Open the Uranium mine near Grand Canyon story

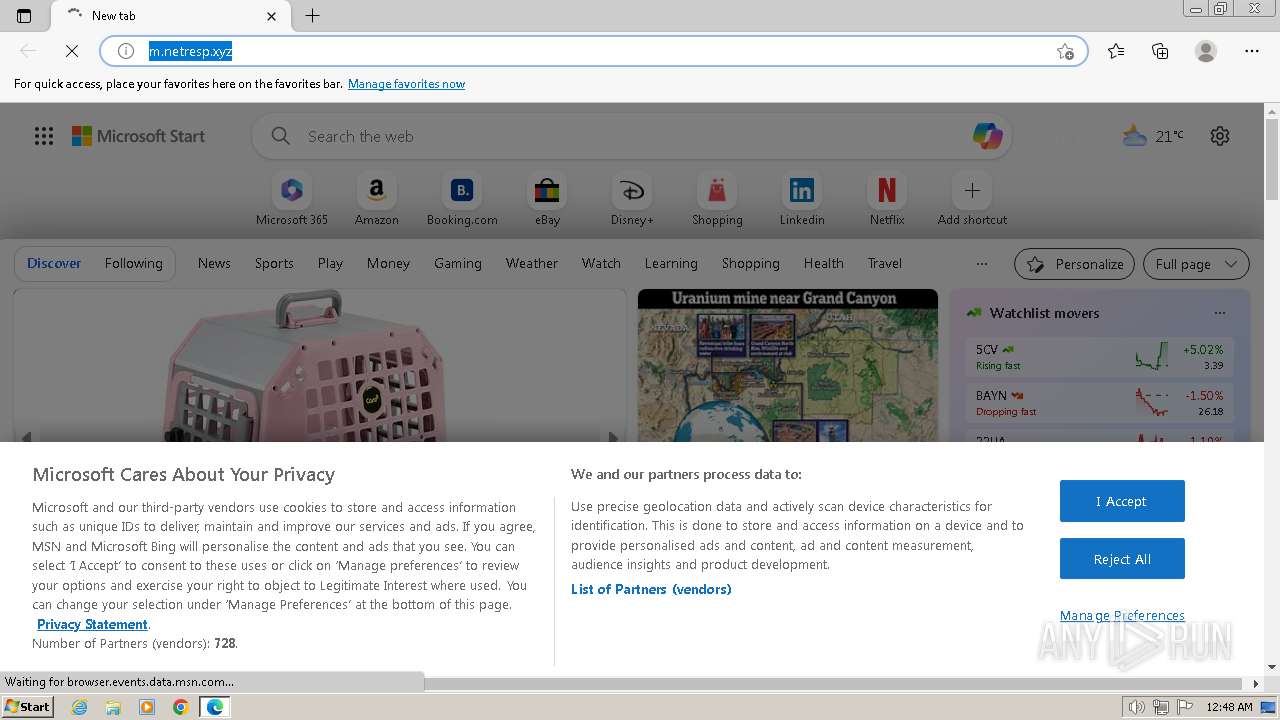point(788,365)
